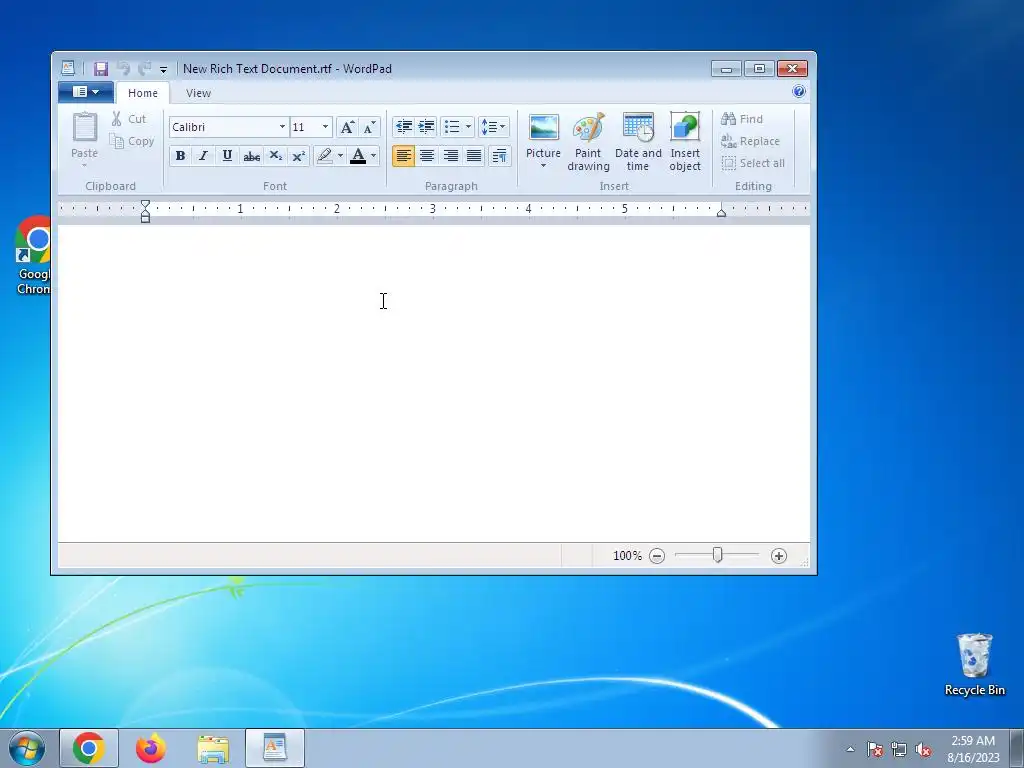Open Google Chrome from taskbar
The width and height of the screenshot is (1024, 768).
point(89,748)
